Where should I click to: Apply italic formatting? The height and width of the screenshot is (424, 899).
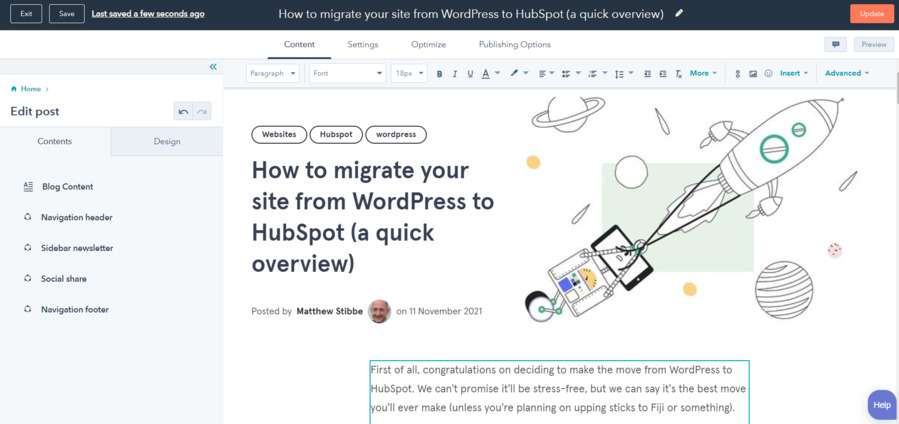tap(455, 74)
